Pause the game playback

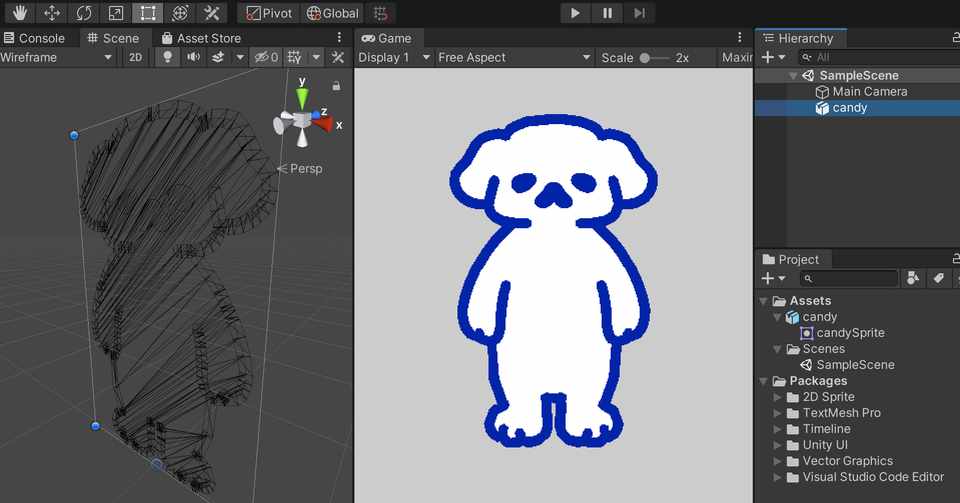[x=607, y=13]
